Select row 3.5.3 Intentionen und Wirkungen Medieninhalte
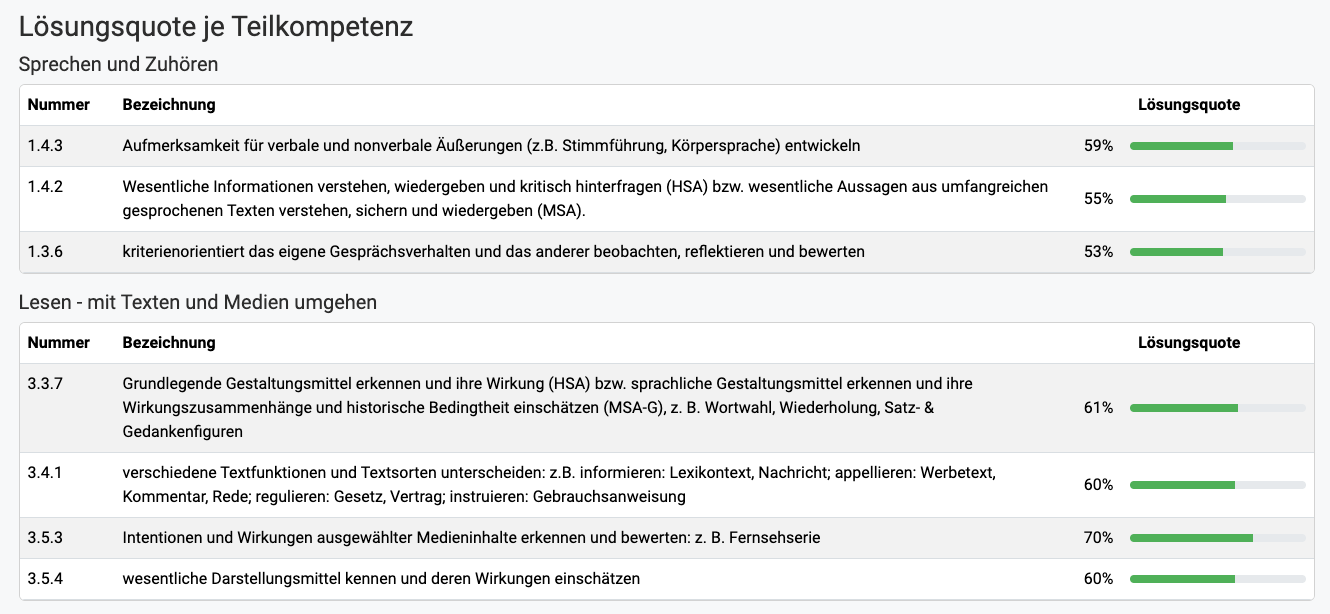 (666, 538)
